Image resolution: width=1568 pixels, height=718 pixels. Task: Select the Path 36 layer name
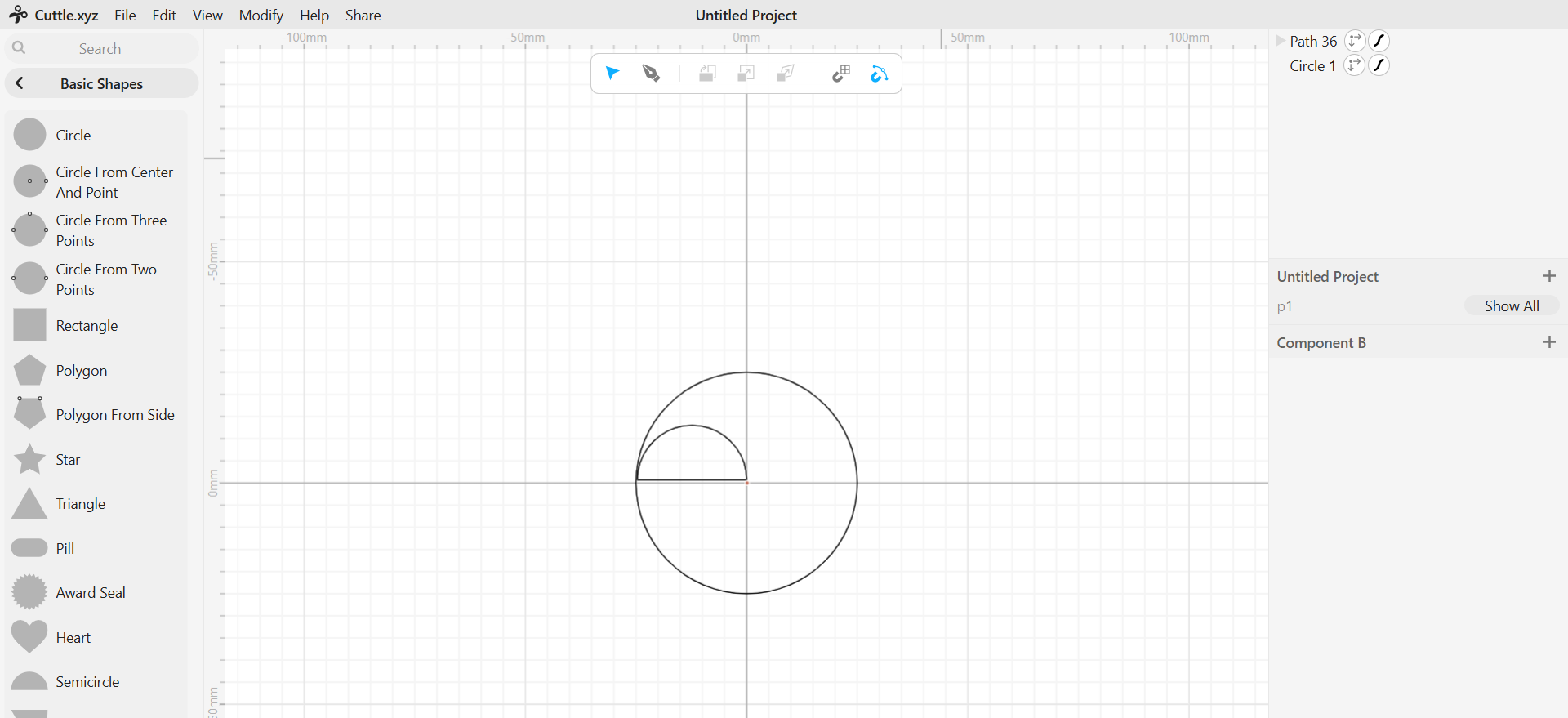pyautogui.click(x=1313, y=41)
